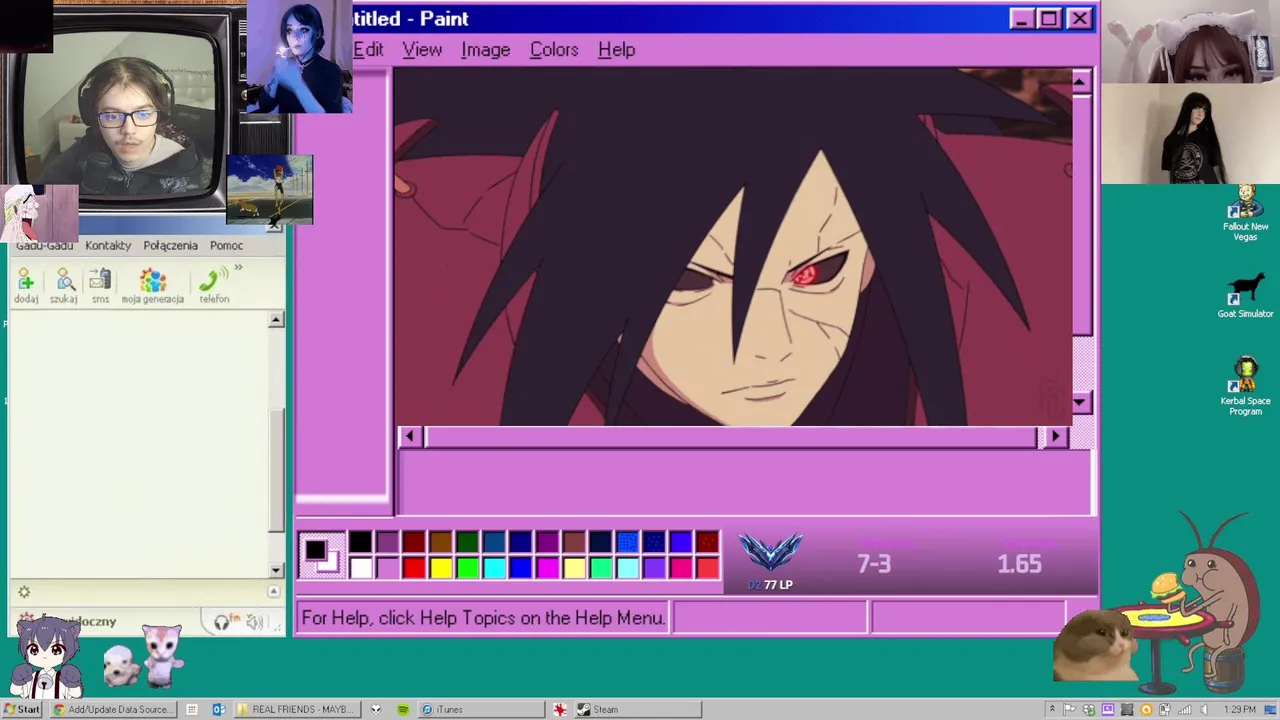The width and height of the screenshot is (1280, 720).
Task: Click the red splat icon on taskbar
Action: point(560,709)
